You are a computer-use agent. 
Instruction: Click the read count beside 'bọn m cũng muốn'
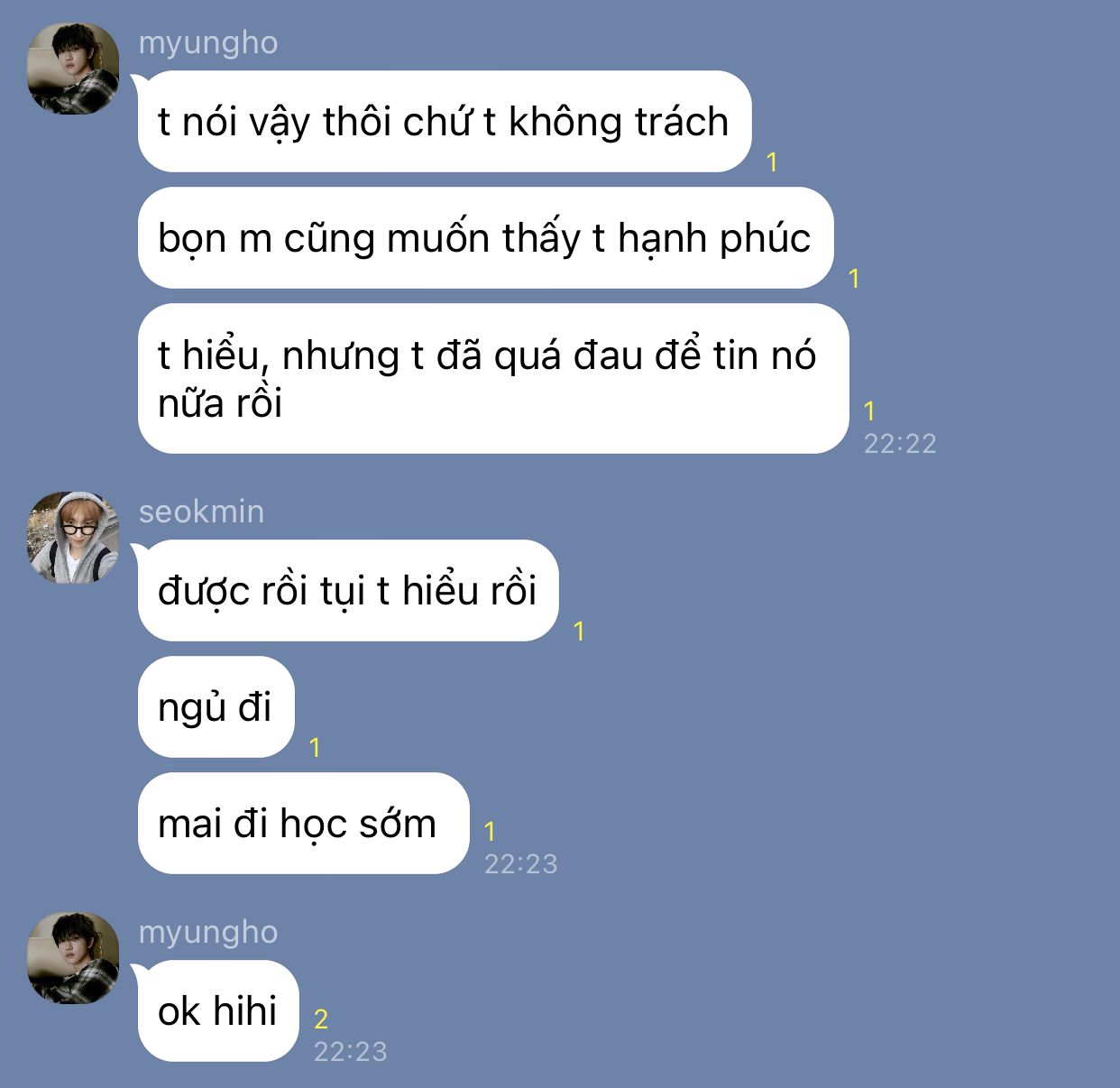854,278
